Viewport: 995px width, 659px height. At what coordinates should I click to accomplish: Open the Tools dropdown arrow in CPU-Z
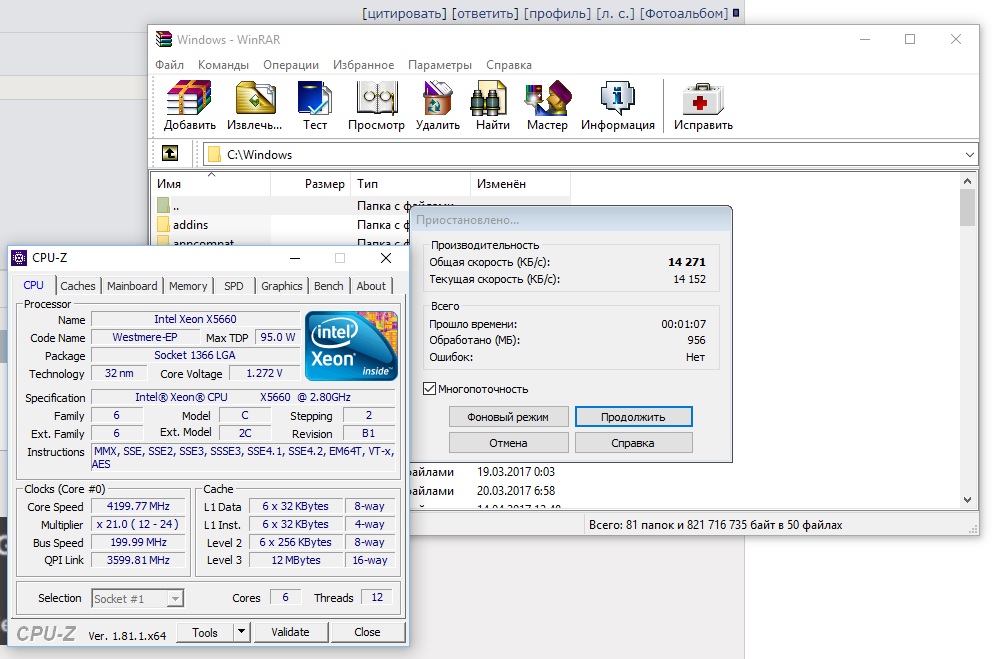point(241,632)
